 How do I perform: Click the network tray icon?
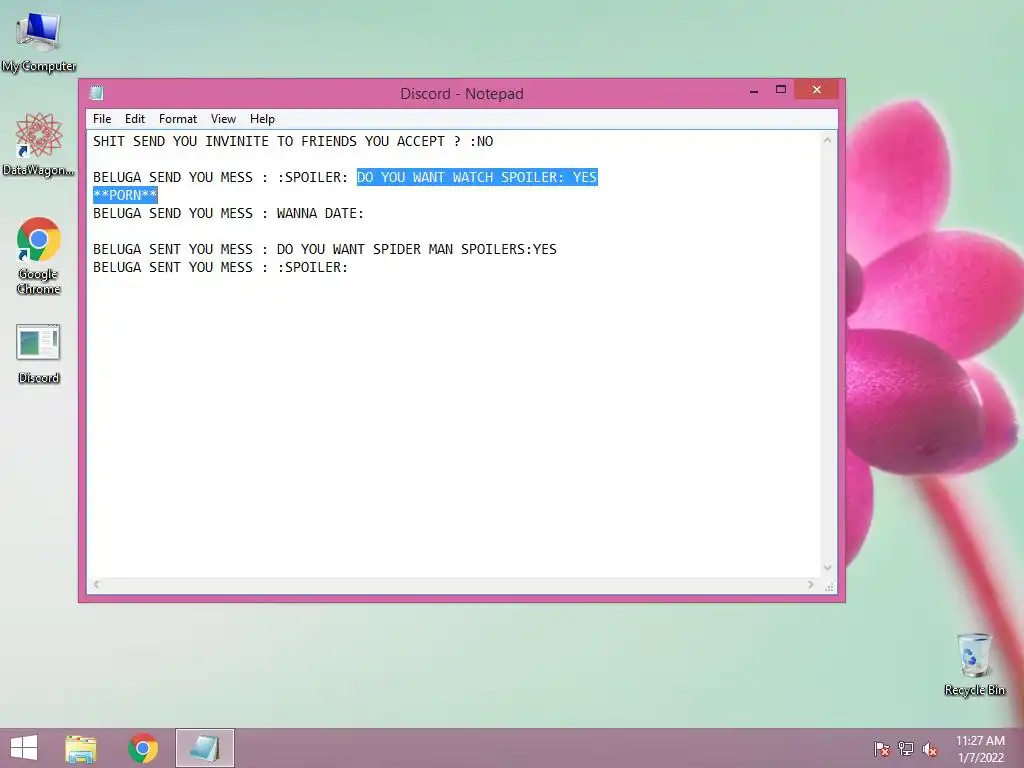pyautogui.click(x=906, y=749)
